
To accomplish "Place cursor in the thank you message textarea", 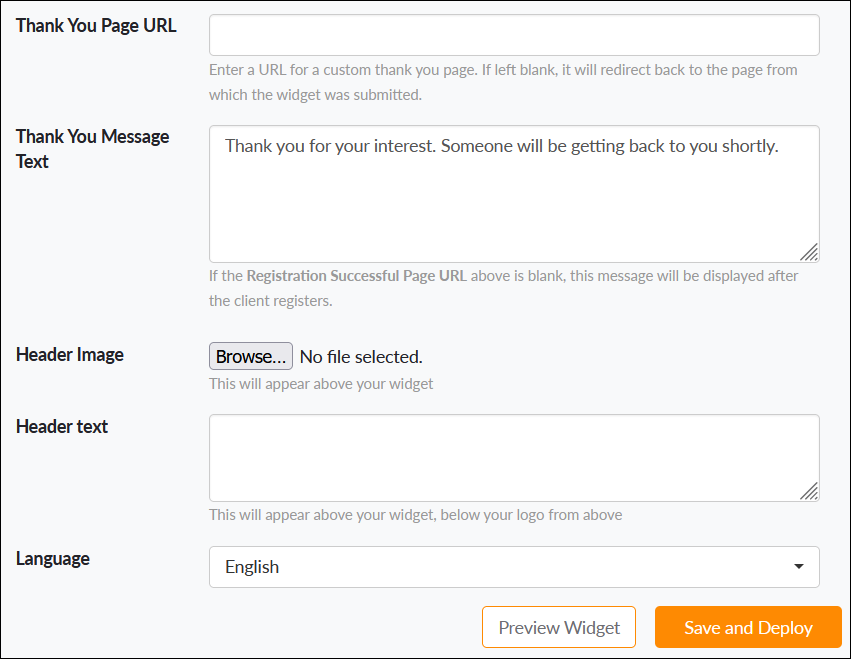I will pyautogui.click(x=514, y=190).
